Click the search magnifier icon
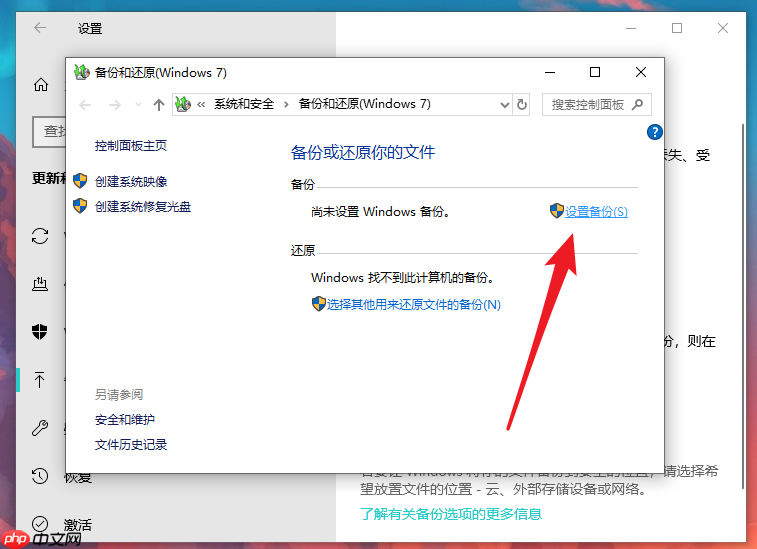 click(638, 104)
